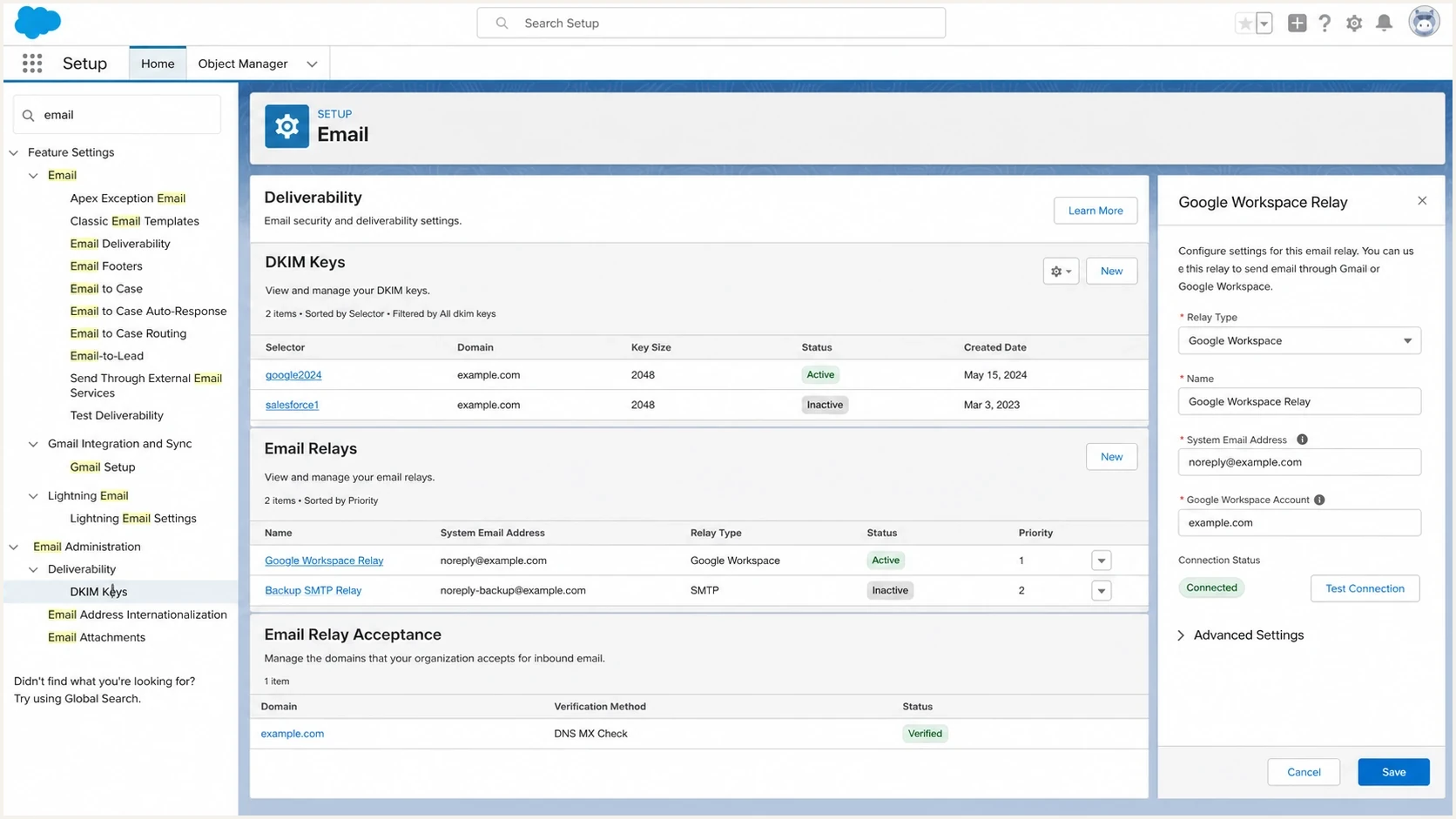Open row actions for Google Workspace Relay
Screen dimensions: 1456x819
point(1101,561)
